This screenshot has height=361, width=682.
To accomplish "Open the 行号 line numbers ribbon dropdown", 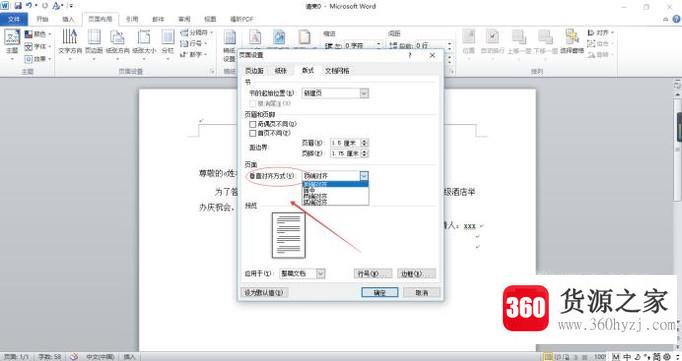I will (194, 43).
